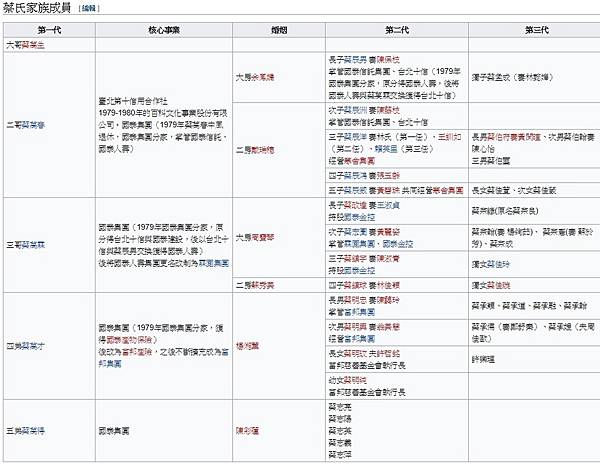Open 蔡鎮球 red link in 四子 entry
This screenshot has height=465, width=600.
(355, 285)
